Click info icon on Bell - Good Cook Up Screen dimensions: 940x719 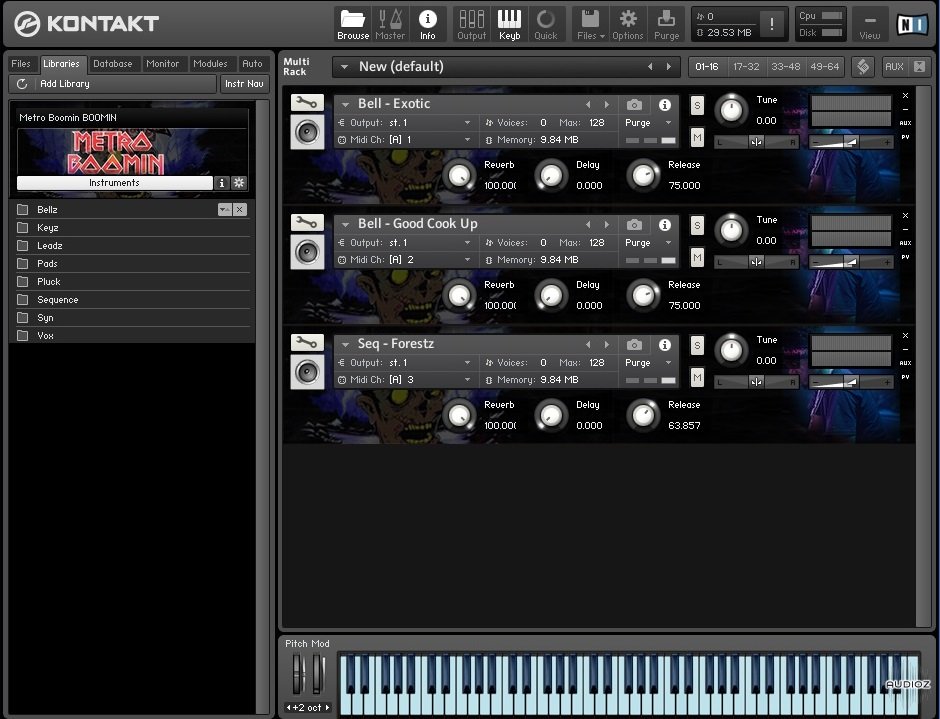coord(664,224)
